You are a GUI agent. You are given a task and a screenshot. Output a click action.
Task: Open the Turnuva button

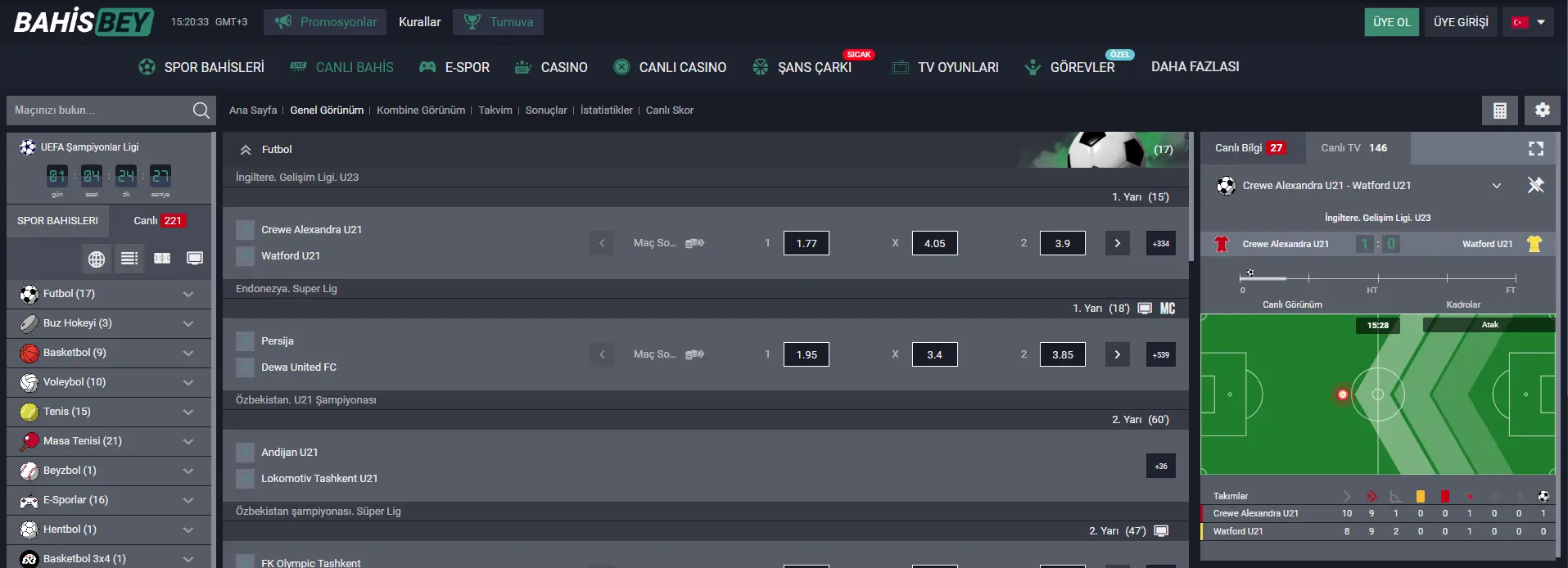(x=499, y=22)
